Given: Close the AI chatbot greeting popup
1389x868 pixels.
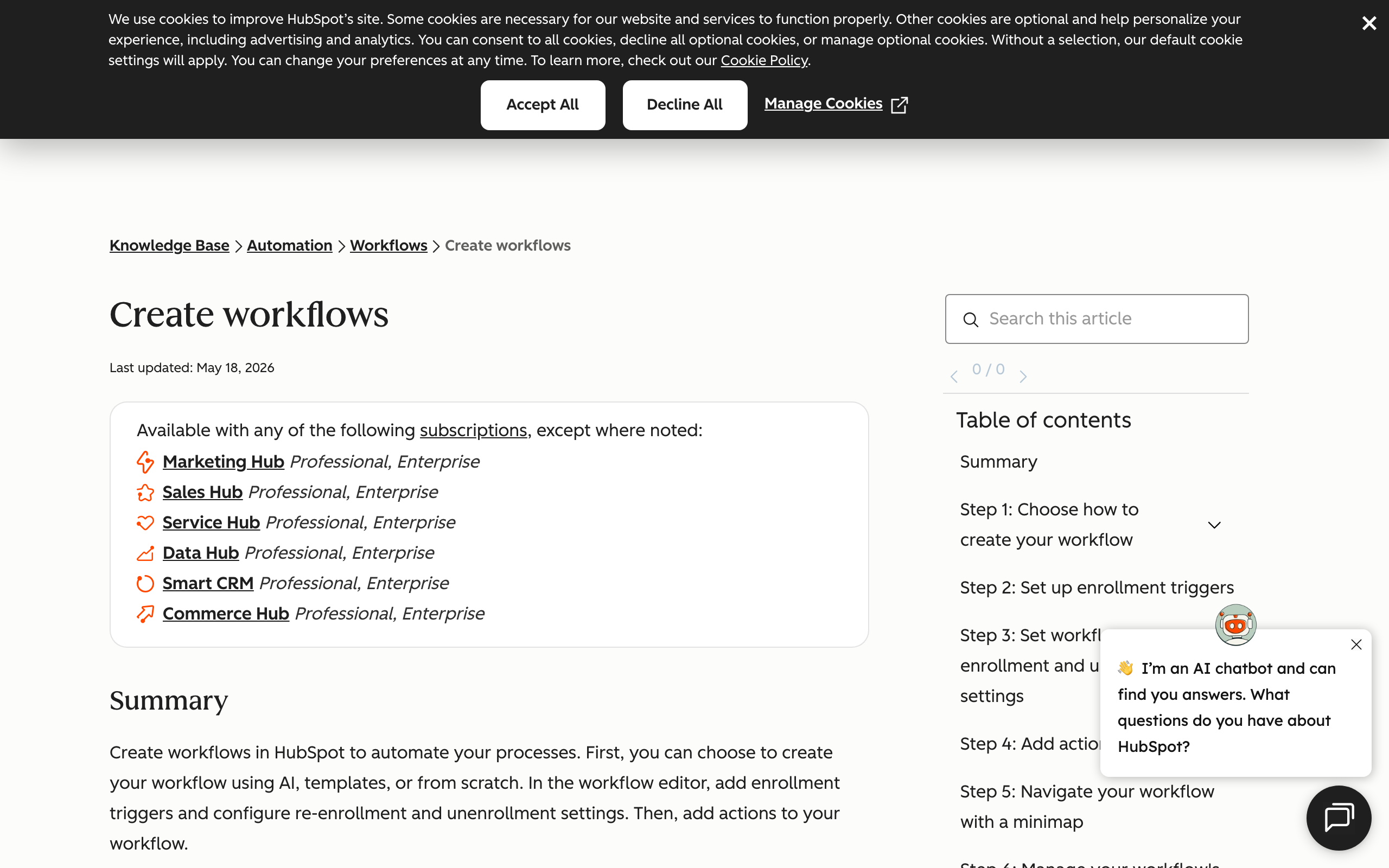Looking at the screenshot, I should [1356, 644].
